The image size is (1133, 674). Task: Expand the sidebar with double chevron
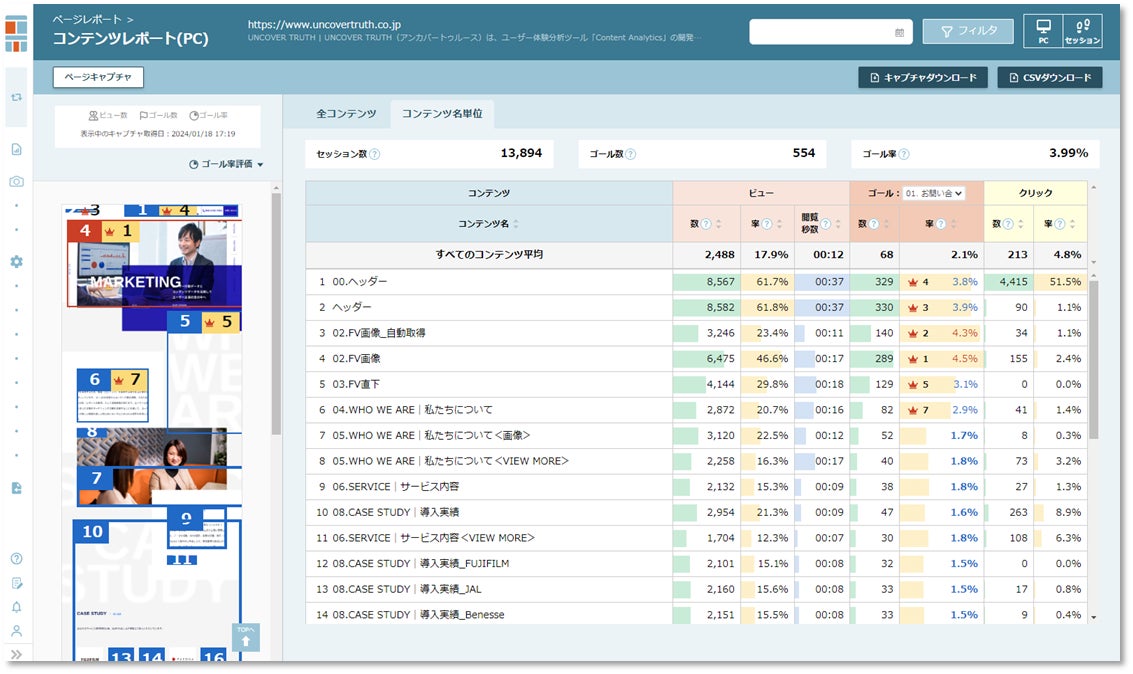tap(16, 655)
